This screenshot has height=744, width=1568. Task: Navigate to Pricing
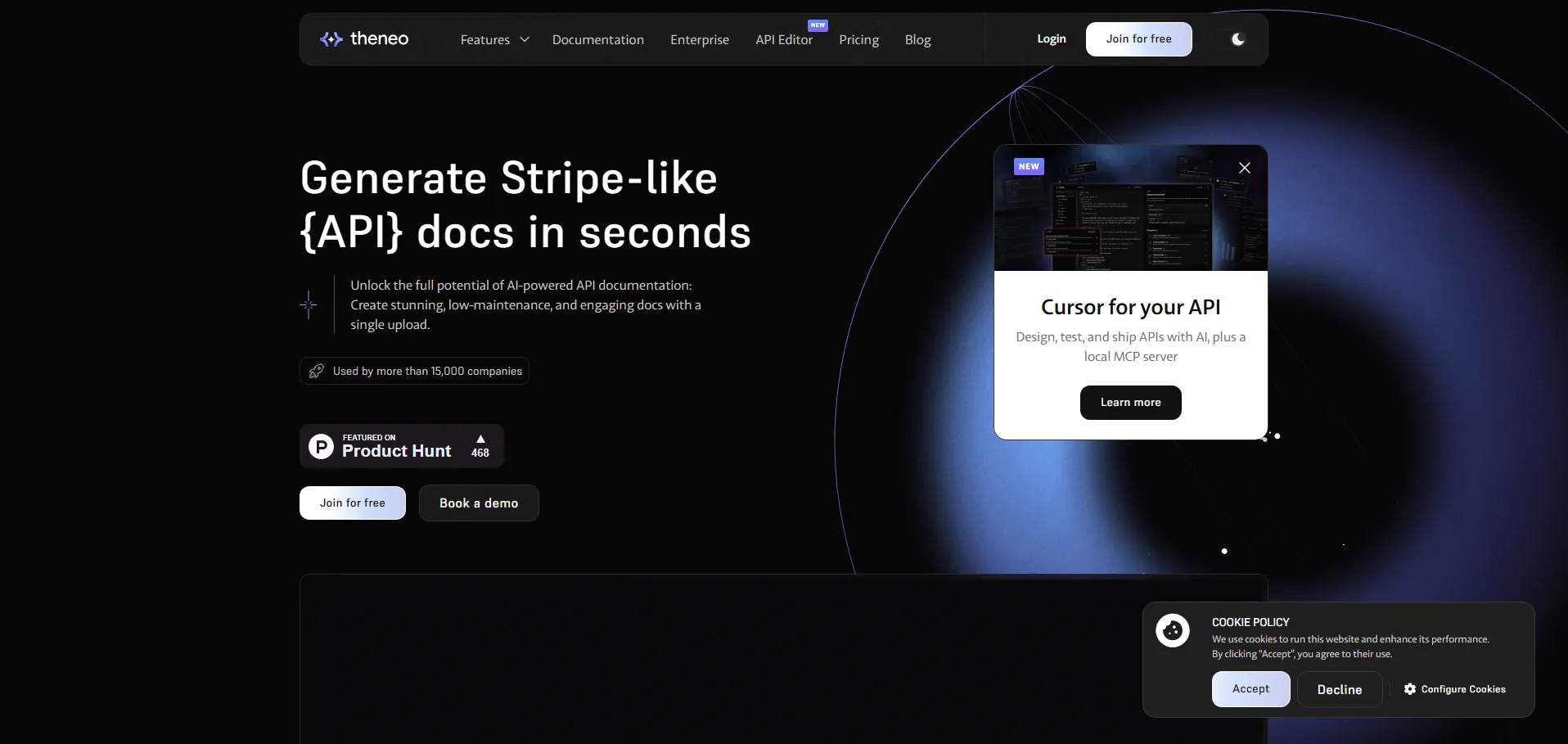(x=858, y=39)
